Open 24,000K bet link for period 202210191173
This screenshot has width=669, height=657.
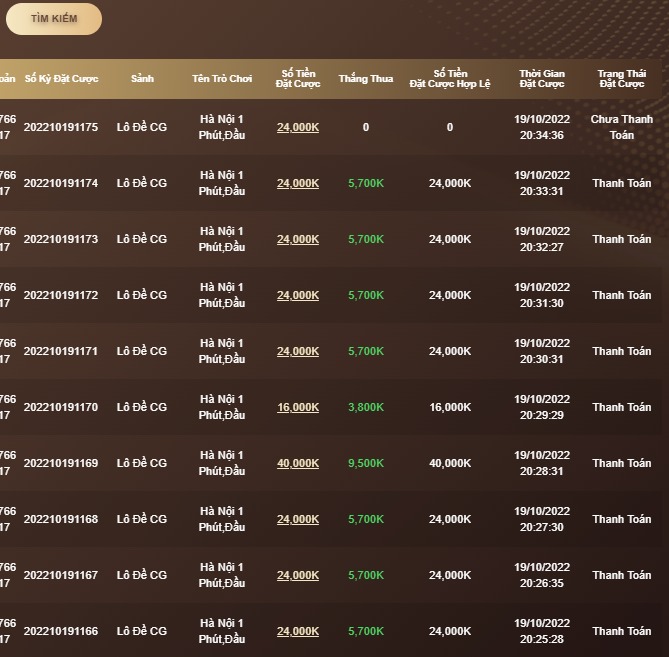click(x=298, y=240)
